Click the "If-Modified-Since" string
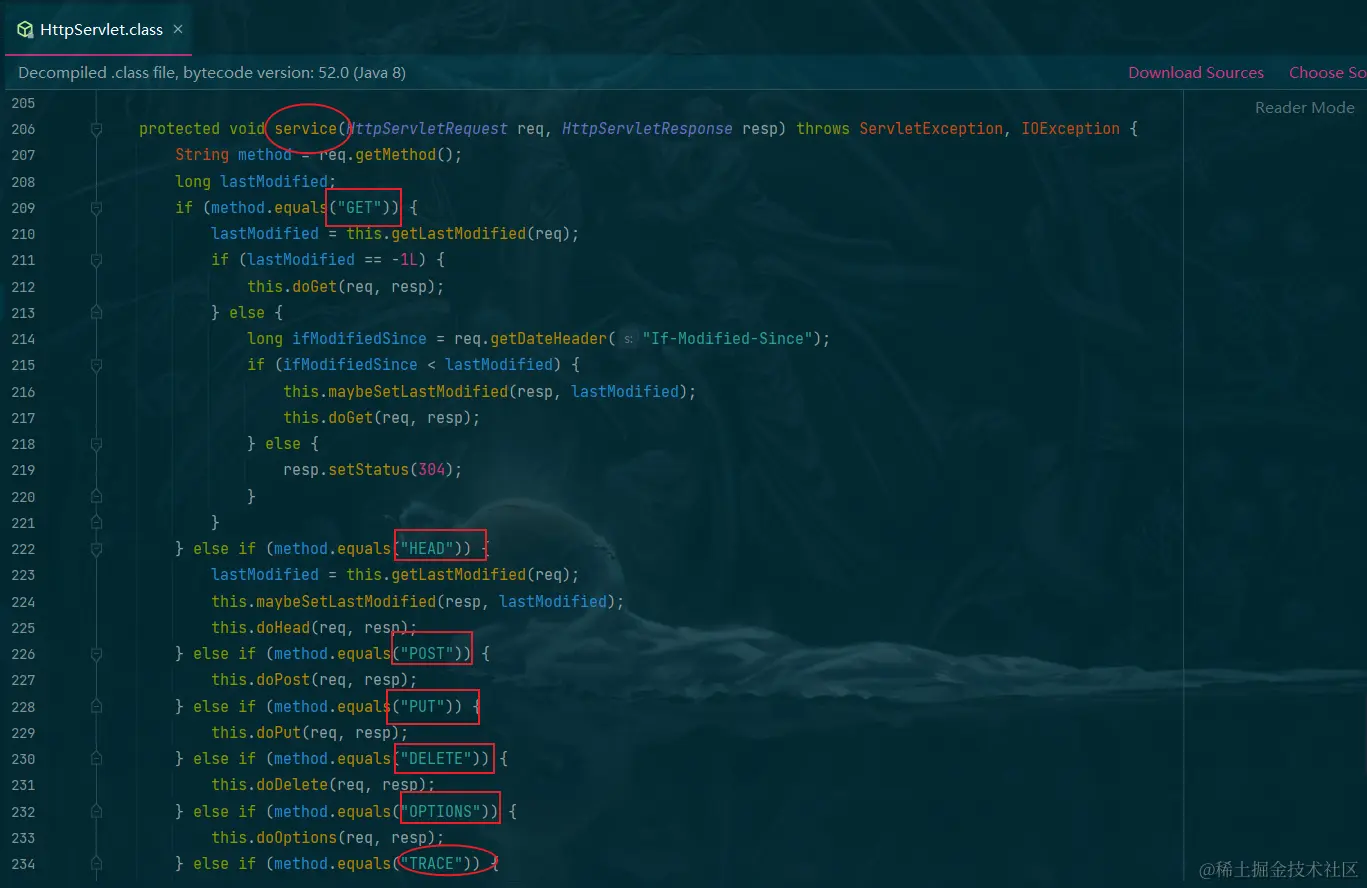Image resolution: width=1367 pixels, height=888 pixels. point(727,339)
